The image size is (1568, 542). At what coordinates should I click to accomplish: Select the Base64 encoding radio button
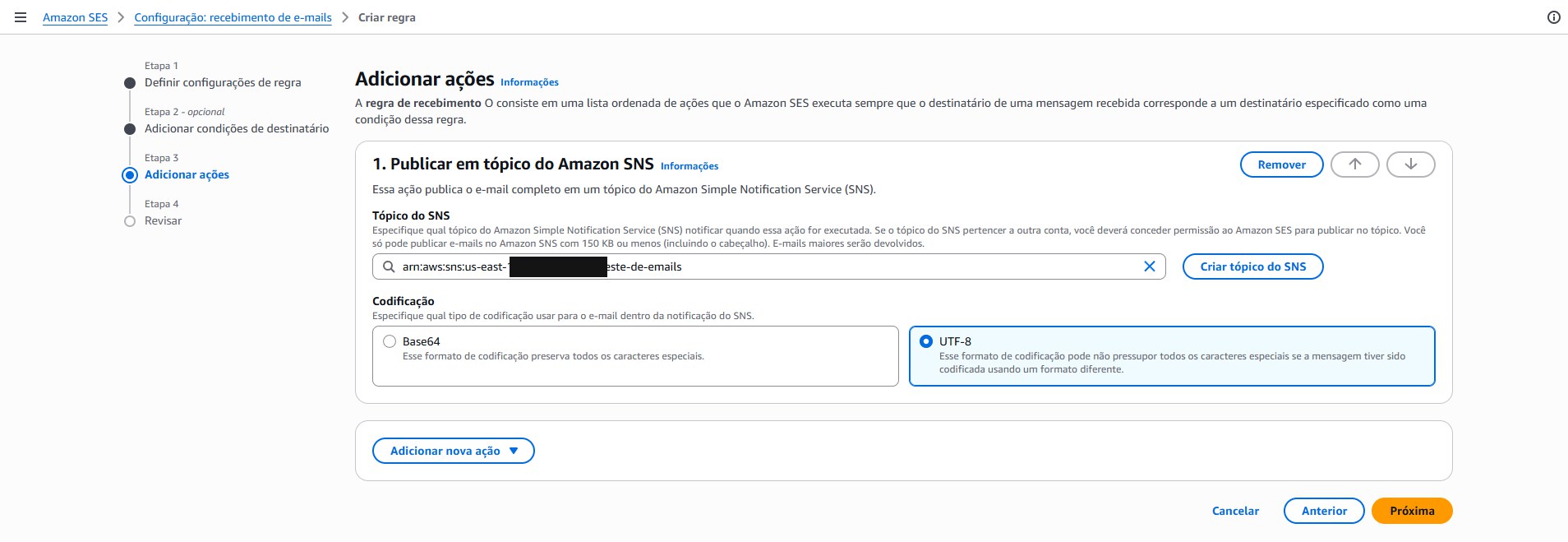(390, 341)
